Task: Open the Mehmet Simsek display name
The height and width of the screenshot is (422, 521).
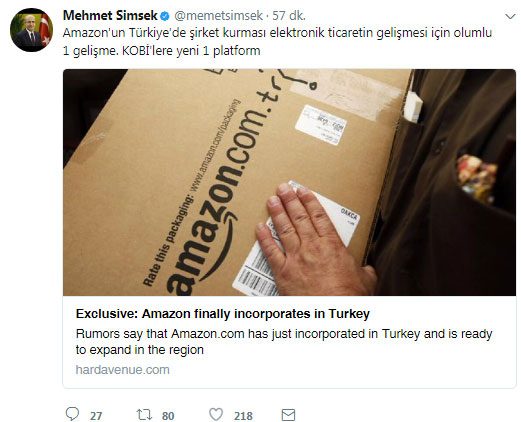Action: coord(110,15)
